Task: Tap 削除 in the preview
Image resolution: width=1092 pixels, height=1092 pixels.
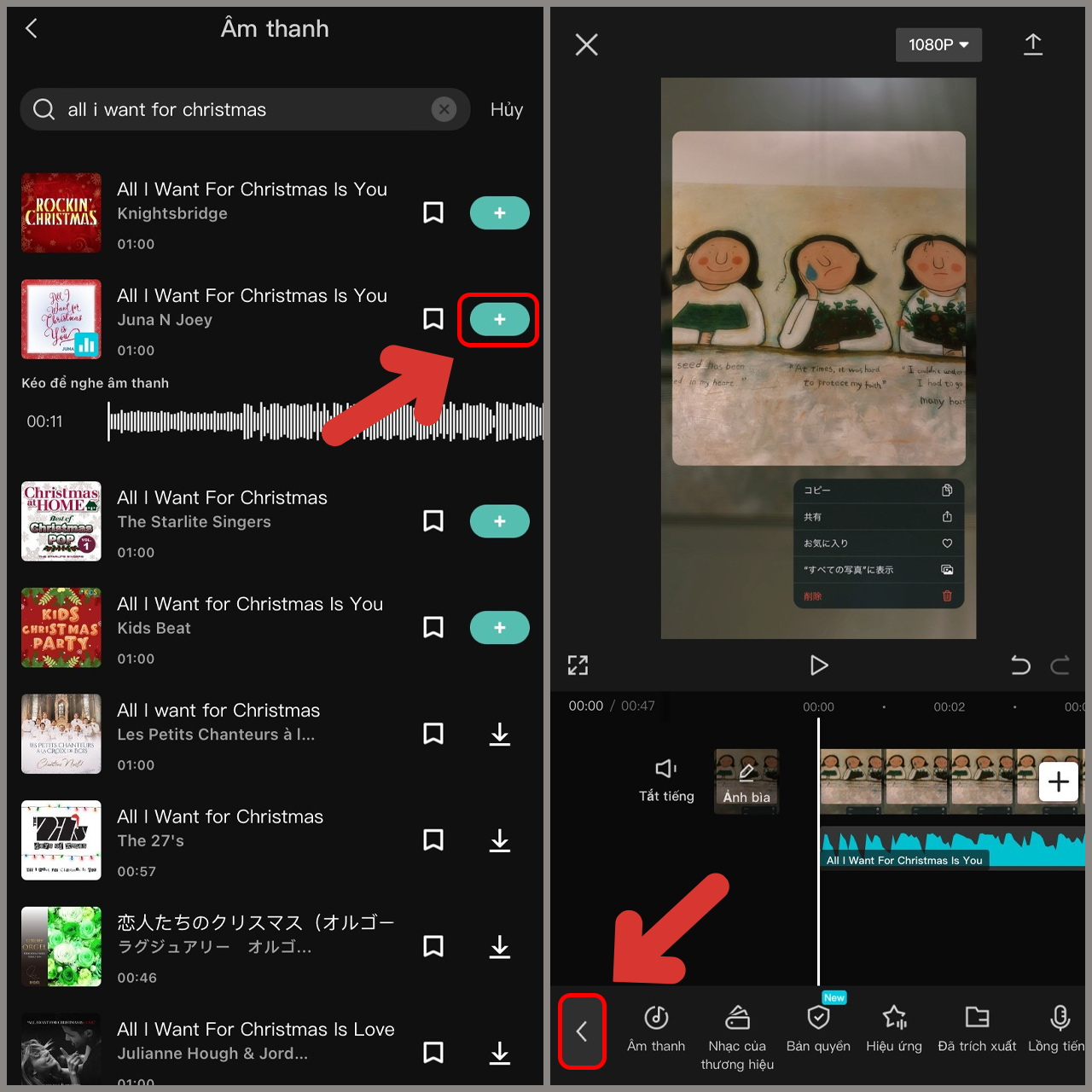Action: (x=879, y=596)
